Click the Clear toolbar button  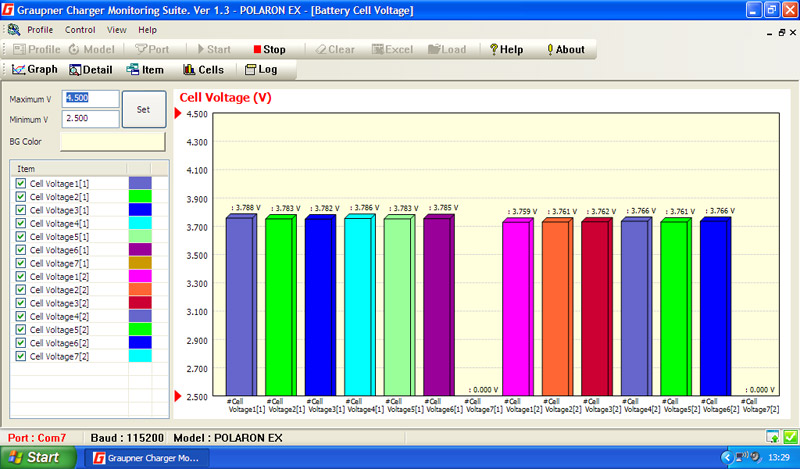tap(335, 50)
